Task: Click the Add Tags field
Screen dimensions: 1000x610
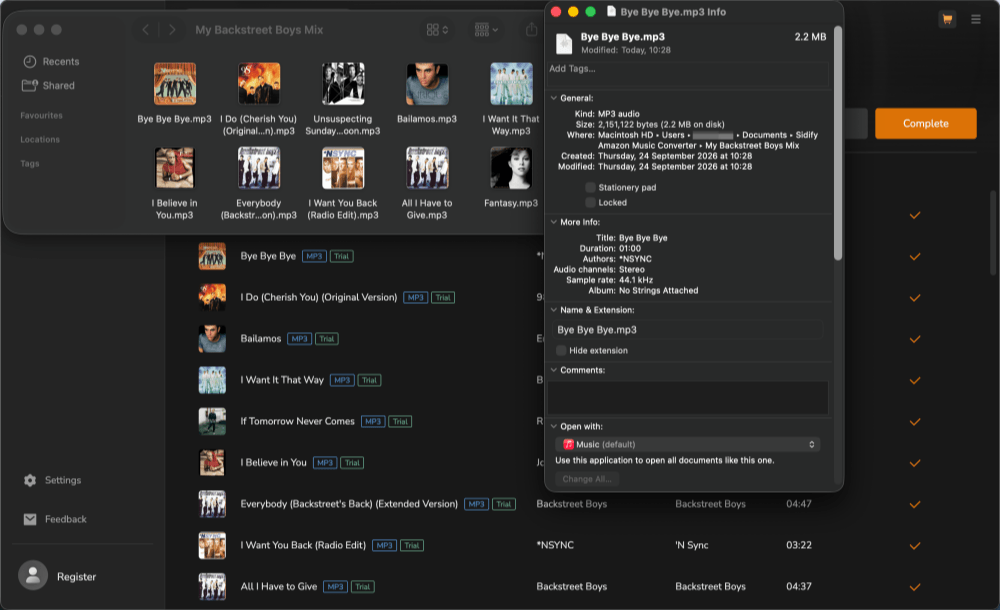Action: coord(688,73)
